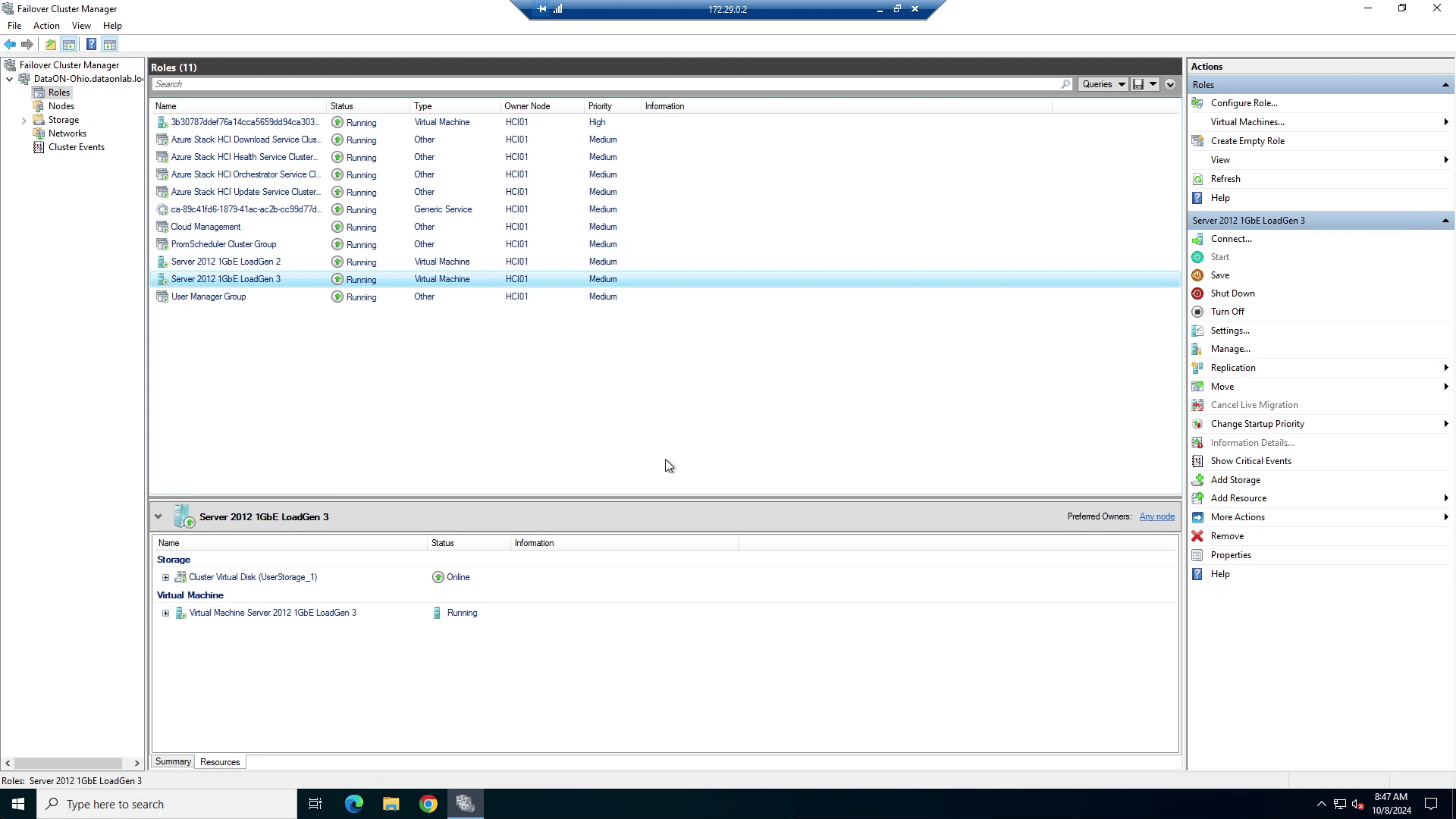Click the red Remove X icon
1456x819 pixels.
click(x=1197, y=536)
